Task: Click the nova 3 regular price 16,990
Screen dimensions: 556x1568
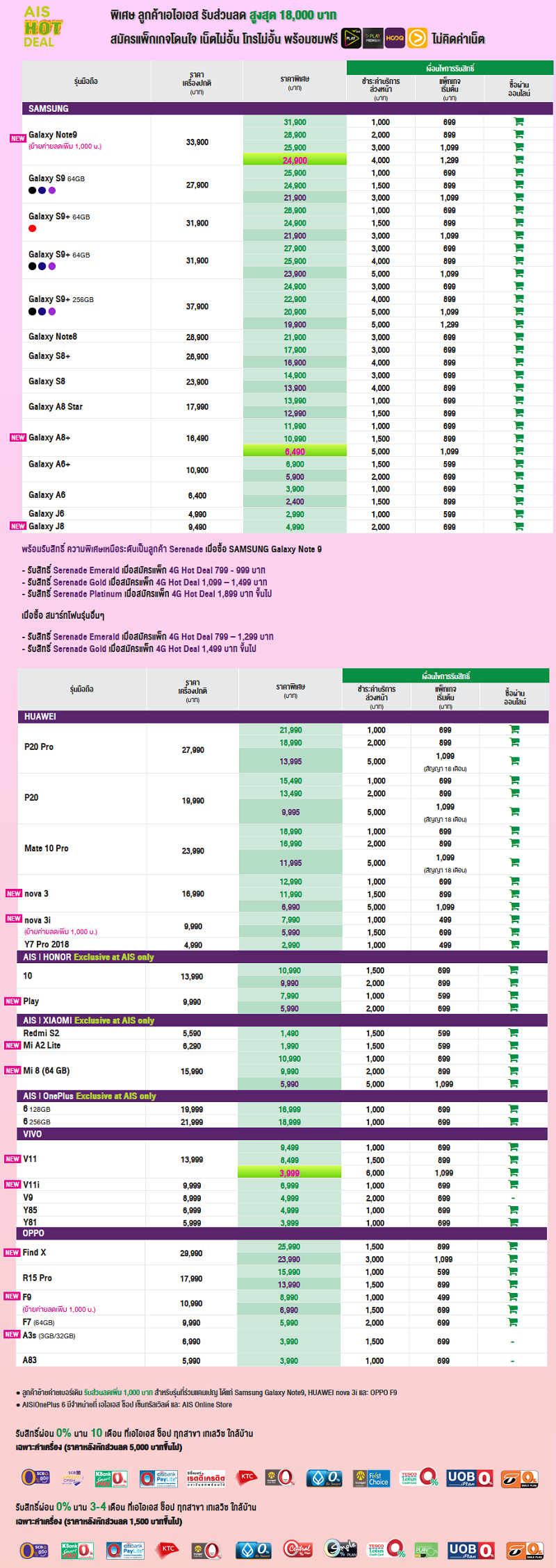Action: click(193, 894)
